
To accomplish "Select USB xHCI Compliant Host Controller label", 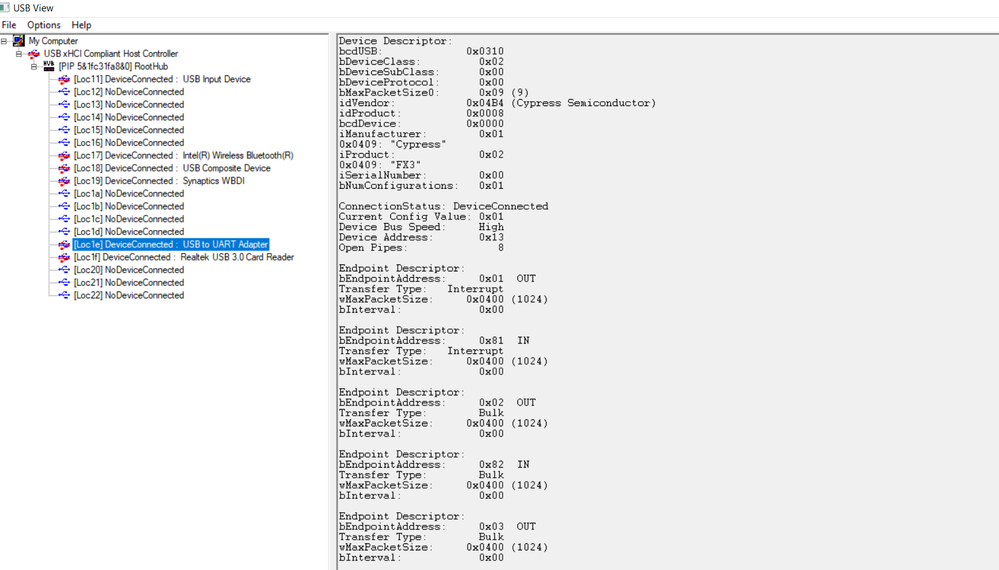I will (111, 53).
